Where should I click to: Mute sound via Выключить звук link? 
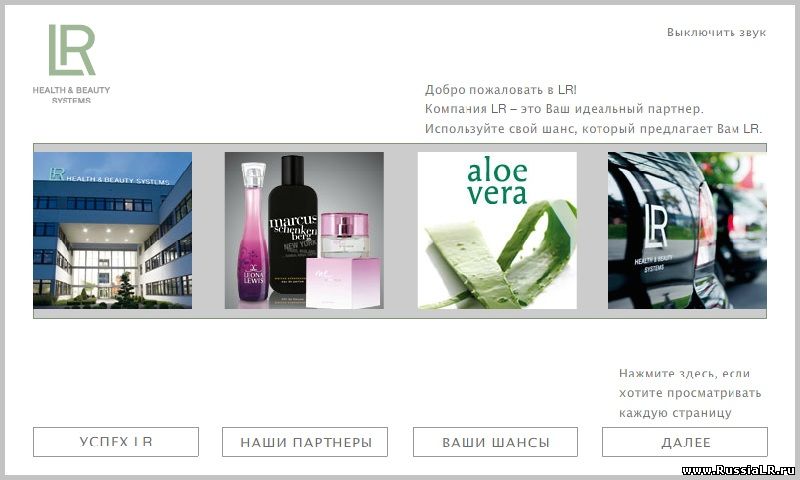click(716, 33)
